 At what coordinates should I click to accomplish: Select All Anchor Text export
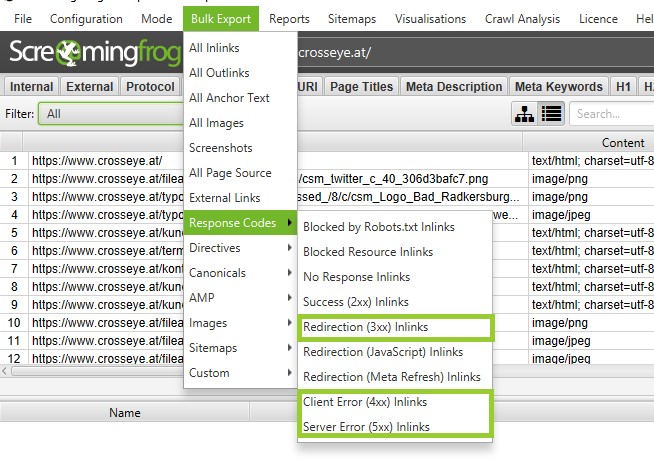(240, 98)
